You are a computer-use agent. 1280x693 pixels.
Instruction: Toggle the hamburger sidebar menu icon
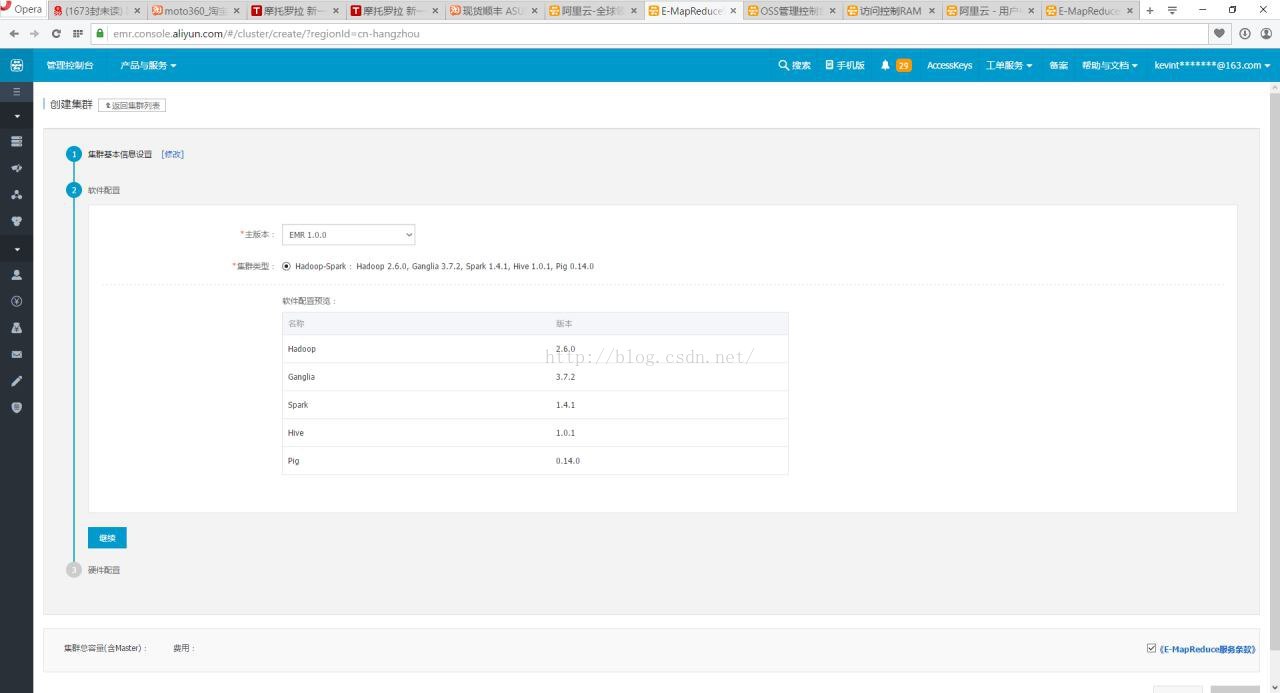pos(16,91)
